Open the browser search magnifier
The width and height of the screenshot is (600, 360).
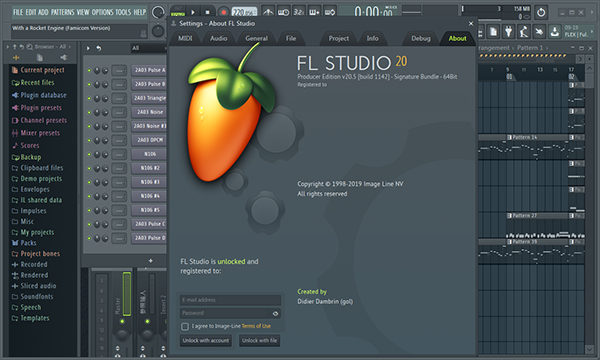(x=29, y=47)
